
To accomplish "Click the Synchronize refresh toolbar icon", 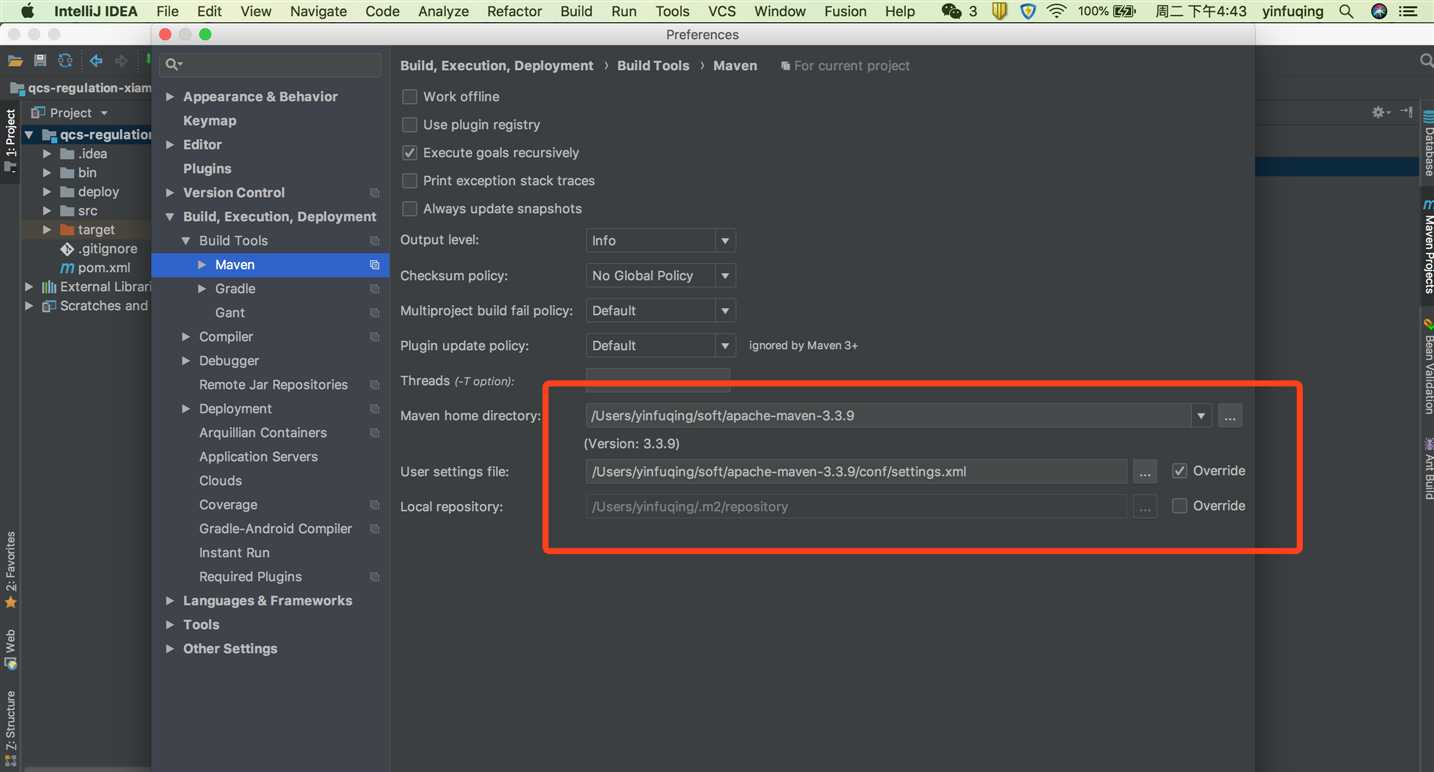I will click(65, 61).
